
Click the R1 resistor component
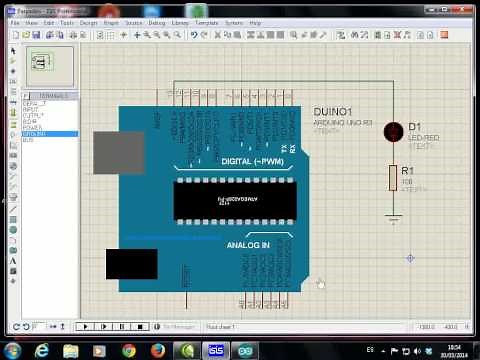tap(393, 178)
